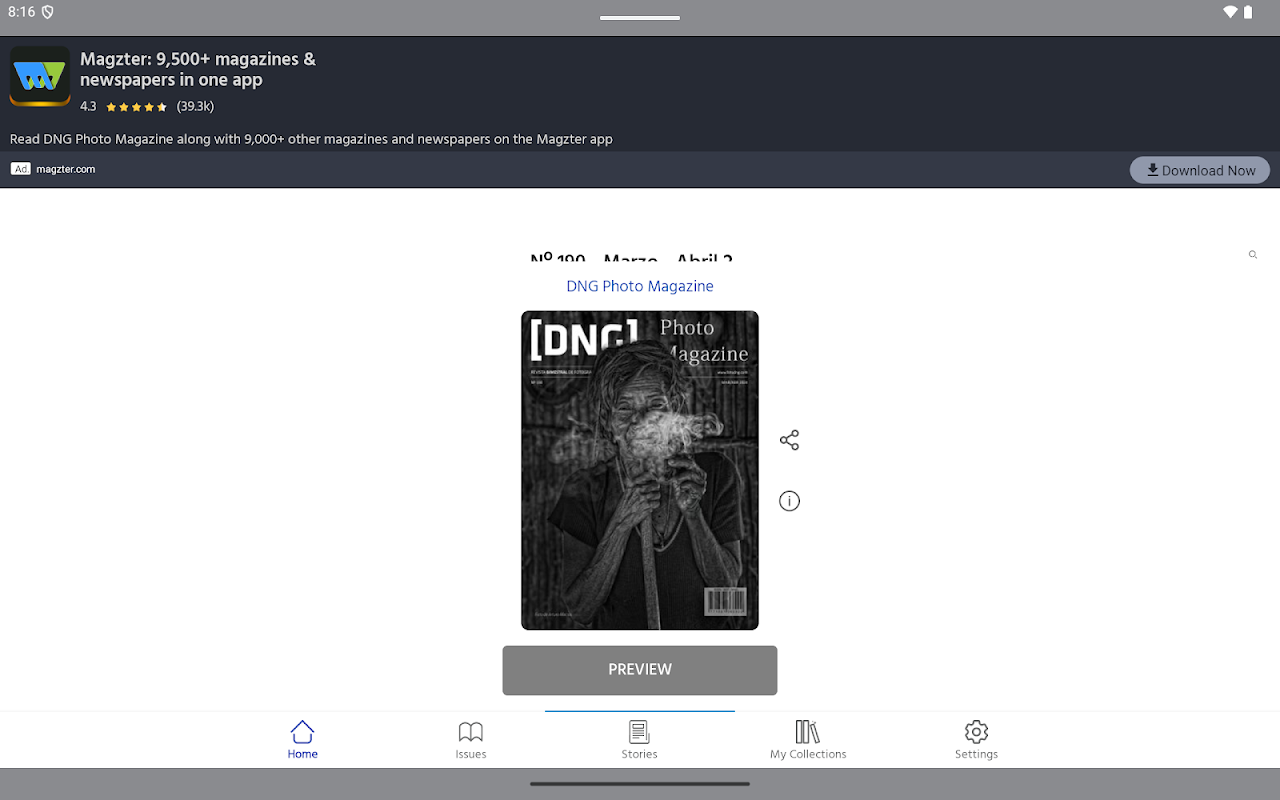Tap the Magzter ad headline text
The width and height of the screenshot is (1280, 800).
click(198, 69)
